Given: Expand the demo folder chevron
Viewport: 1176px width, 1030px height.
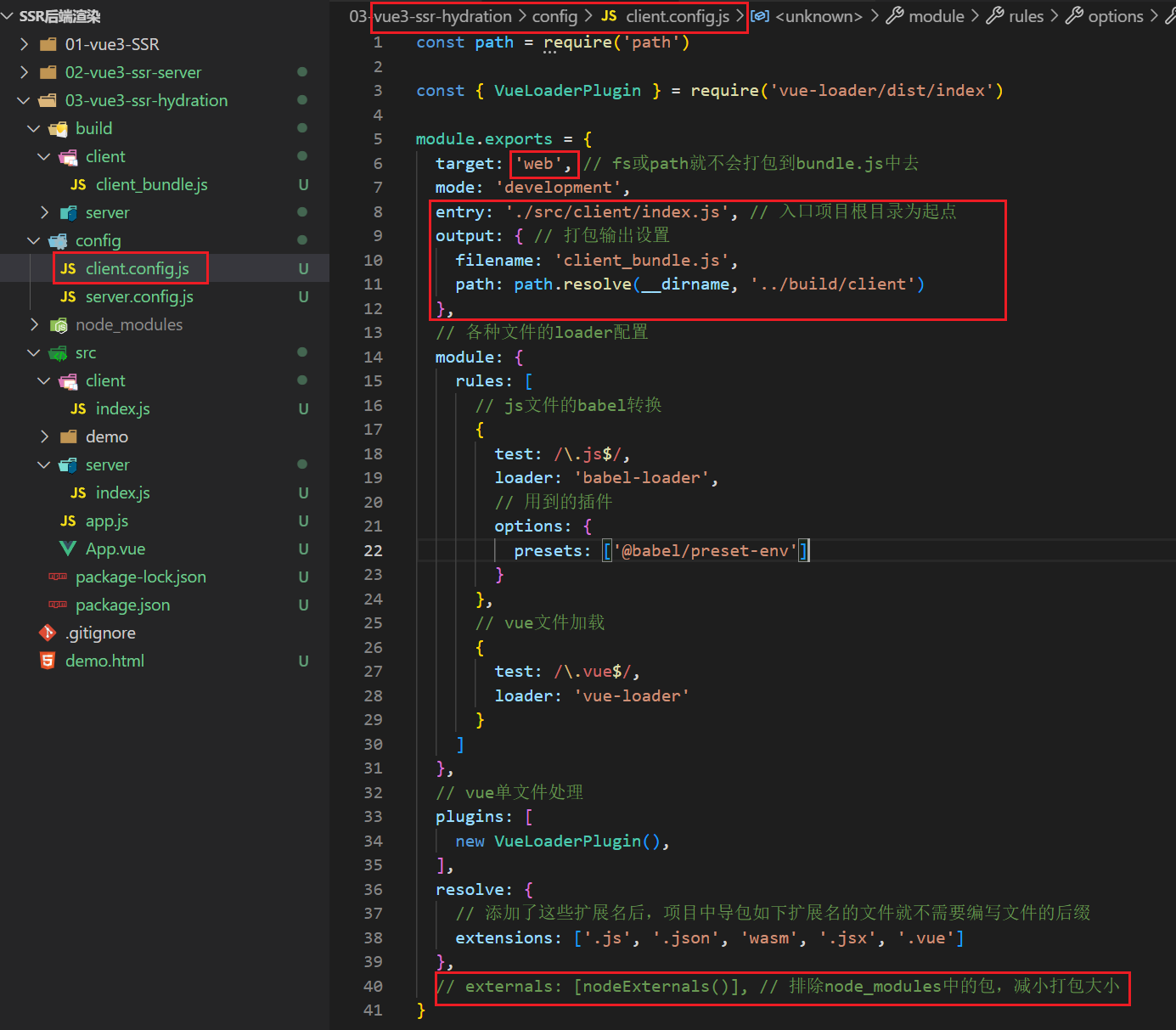Looking at the screenshot, I should [x=44, y=436].
